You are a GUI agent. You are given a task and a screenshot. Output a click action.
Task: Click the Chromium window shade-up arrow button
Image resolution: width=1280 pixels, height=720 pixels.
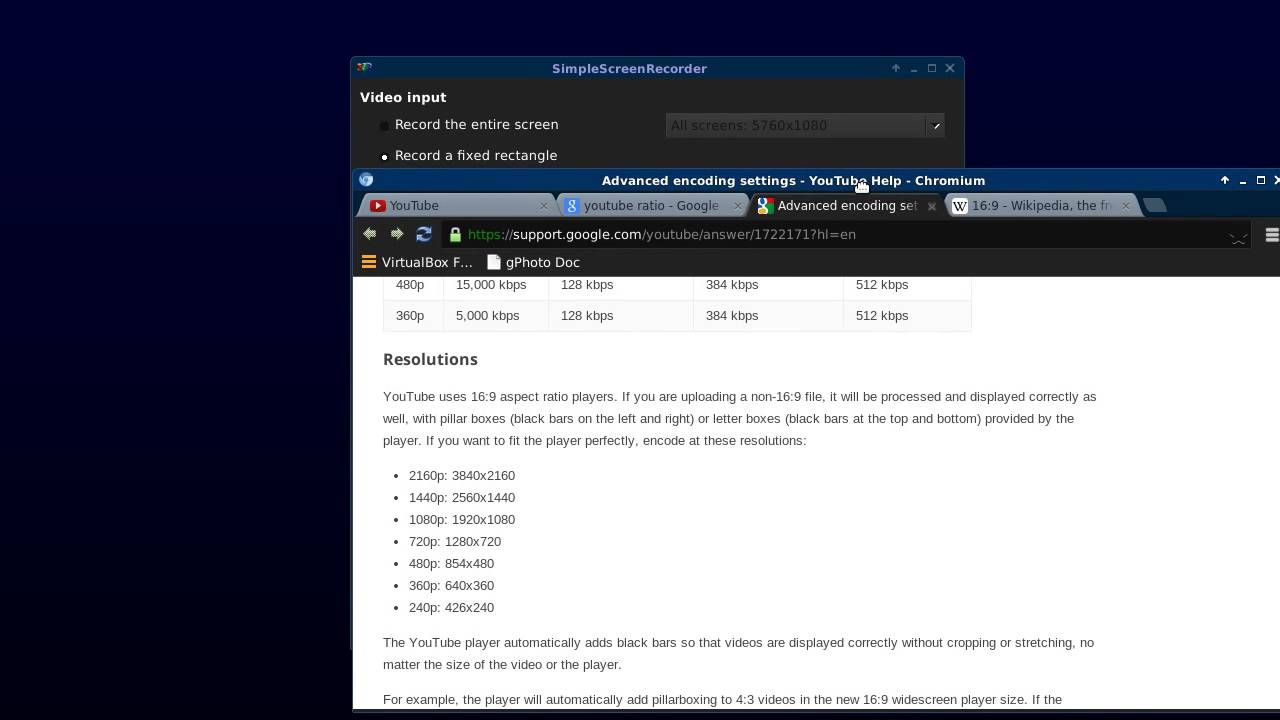1225,180
